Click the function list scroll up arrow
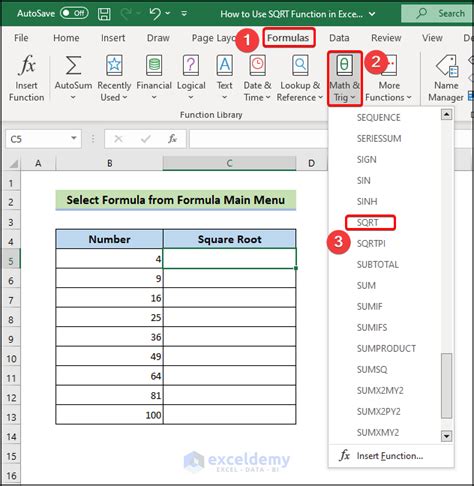Image resolution: width=474 pixels, height=486 pixels. [x=446, y=115]
